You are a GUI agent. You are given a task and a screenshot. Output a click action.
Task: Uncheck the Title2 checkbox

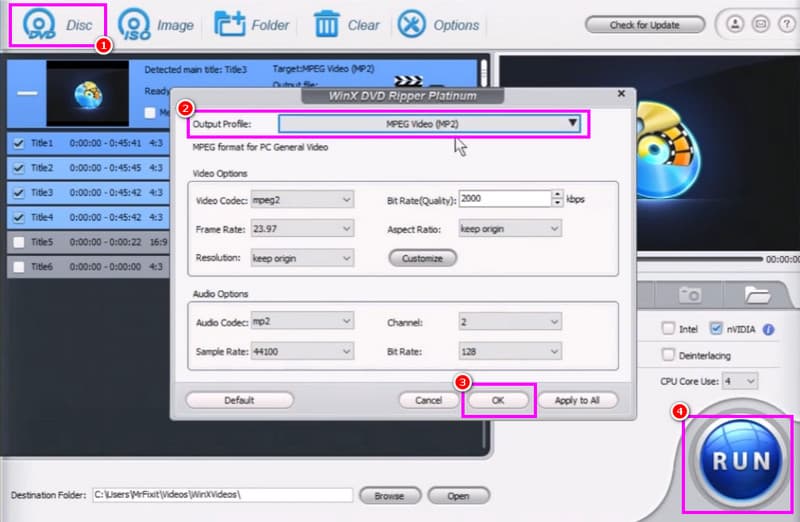(19, 168)
